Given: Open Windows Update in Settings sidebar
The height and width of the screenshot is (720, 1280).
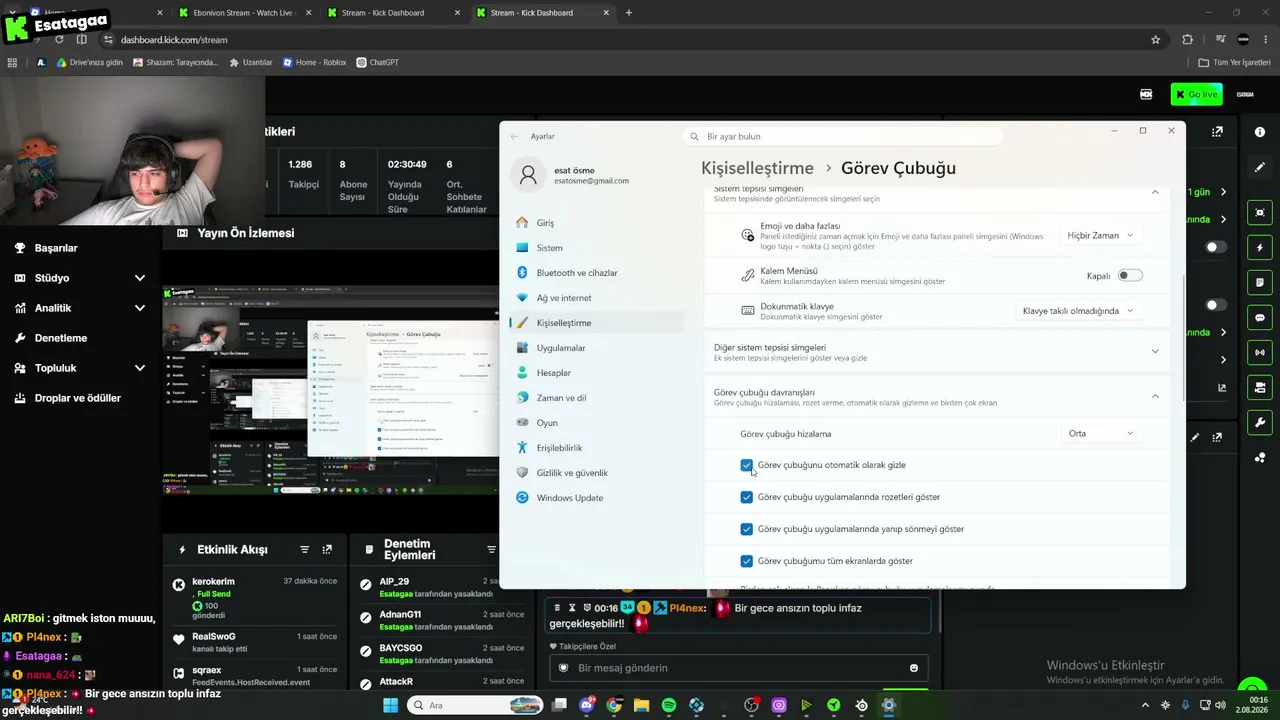Looking at the screenshot, I should coord(596,498).
